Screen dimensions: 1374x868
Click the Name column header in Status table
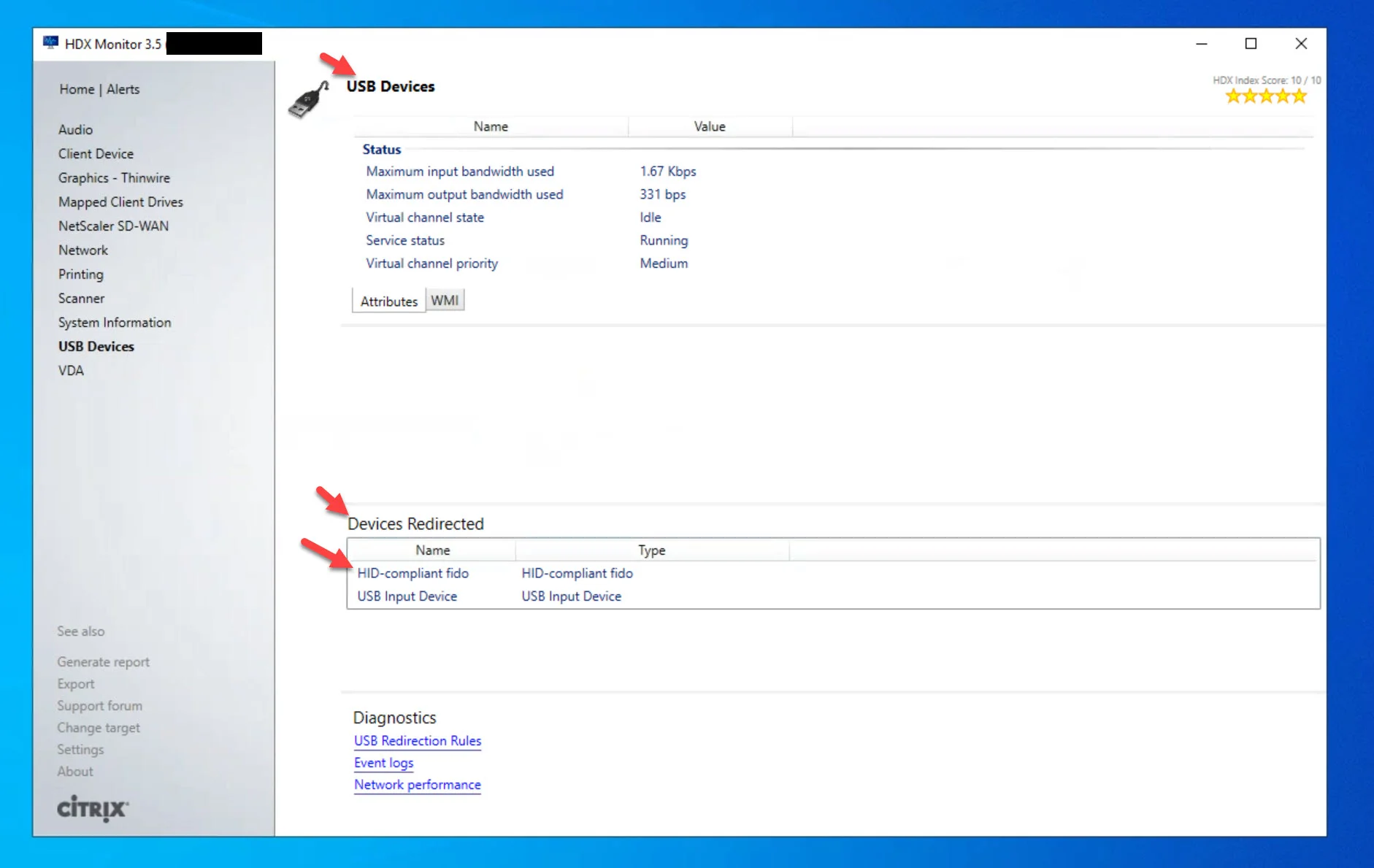[491, 126]
